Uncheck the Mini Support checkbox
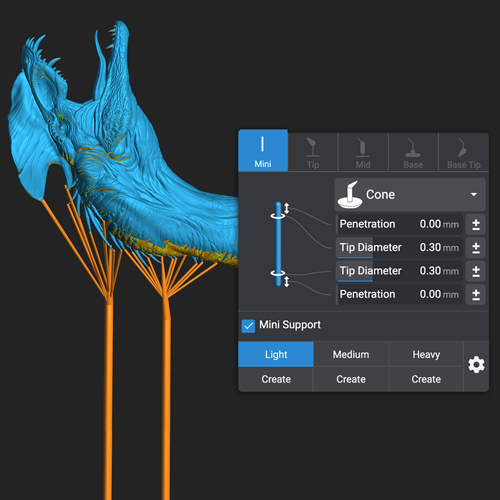This screenshot has height=500, width=500. pyautogui.click(x=248, y=326)
